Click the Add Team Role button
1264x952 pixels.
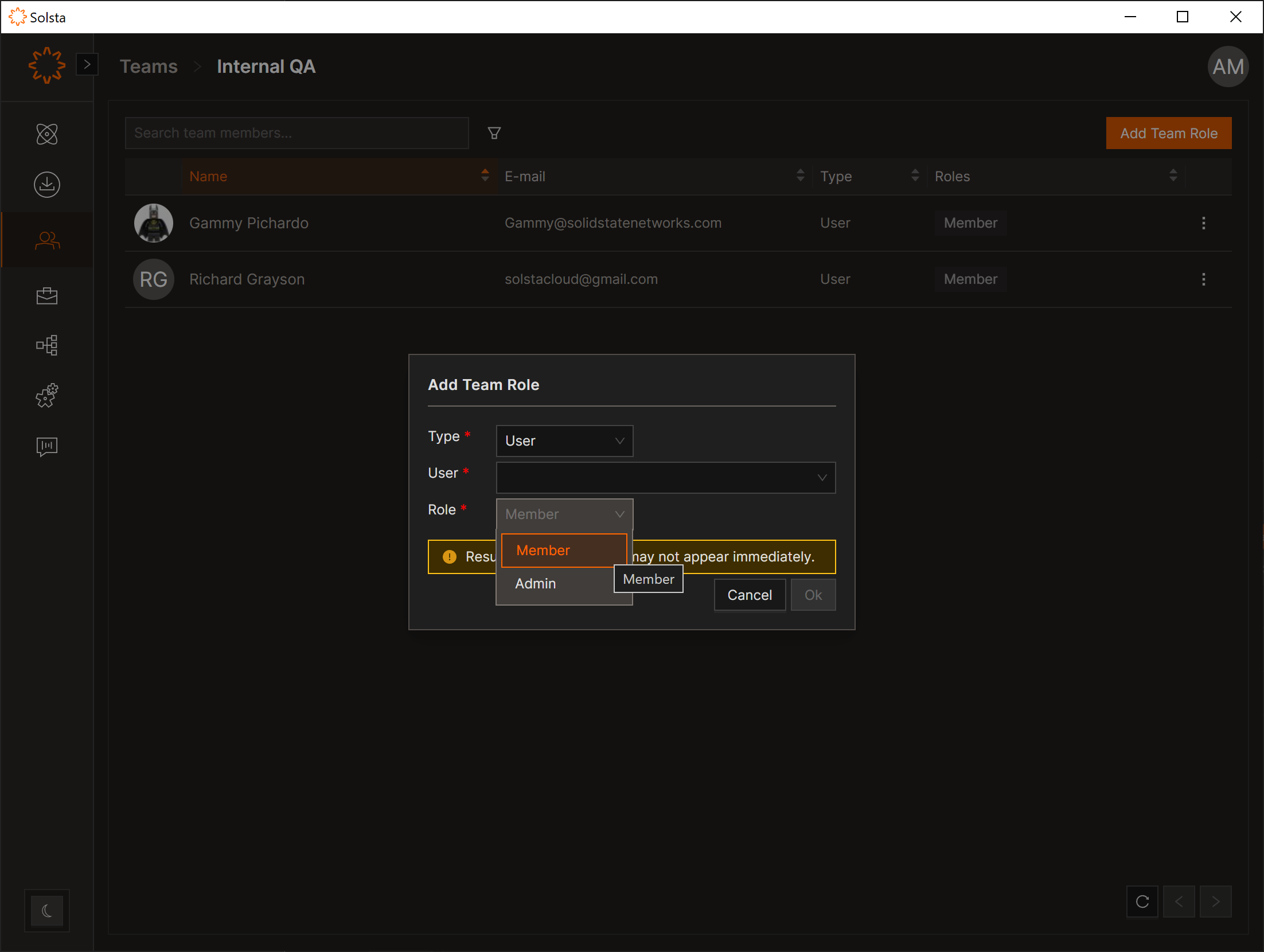[1169, 133]
